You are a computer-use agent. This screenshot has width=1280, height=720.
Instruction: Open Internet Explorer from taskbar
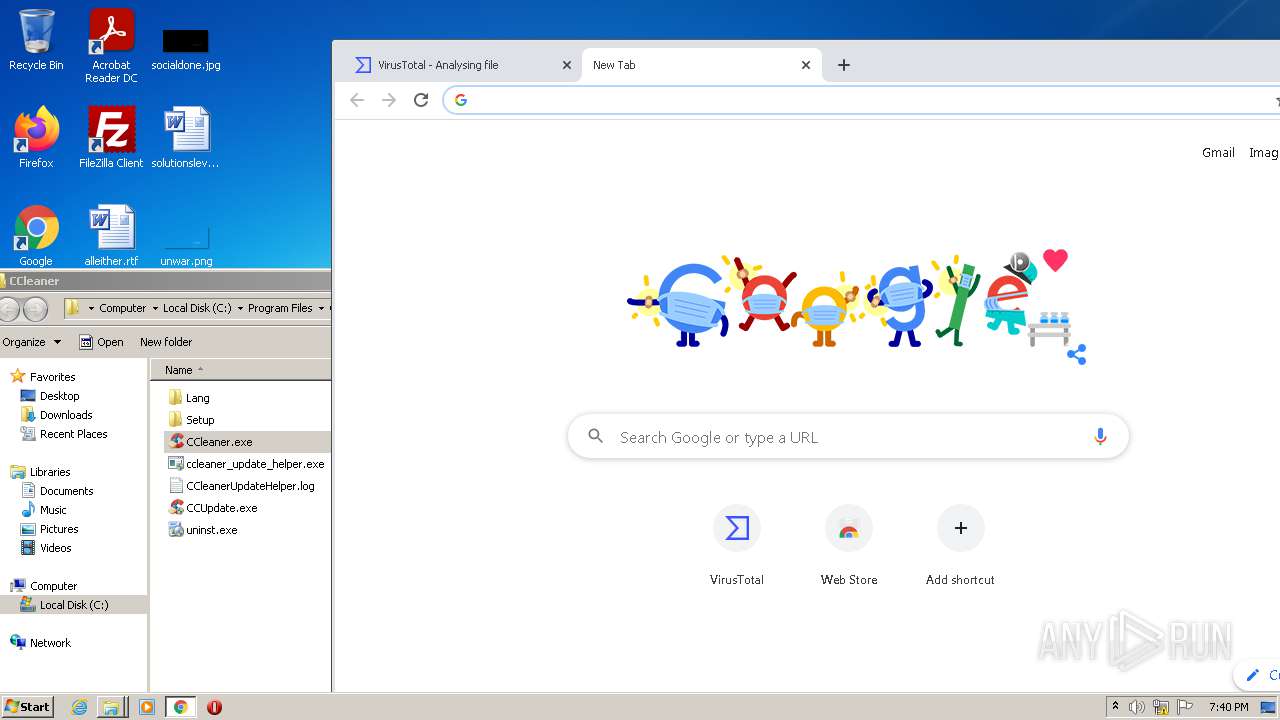[80, 707]
